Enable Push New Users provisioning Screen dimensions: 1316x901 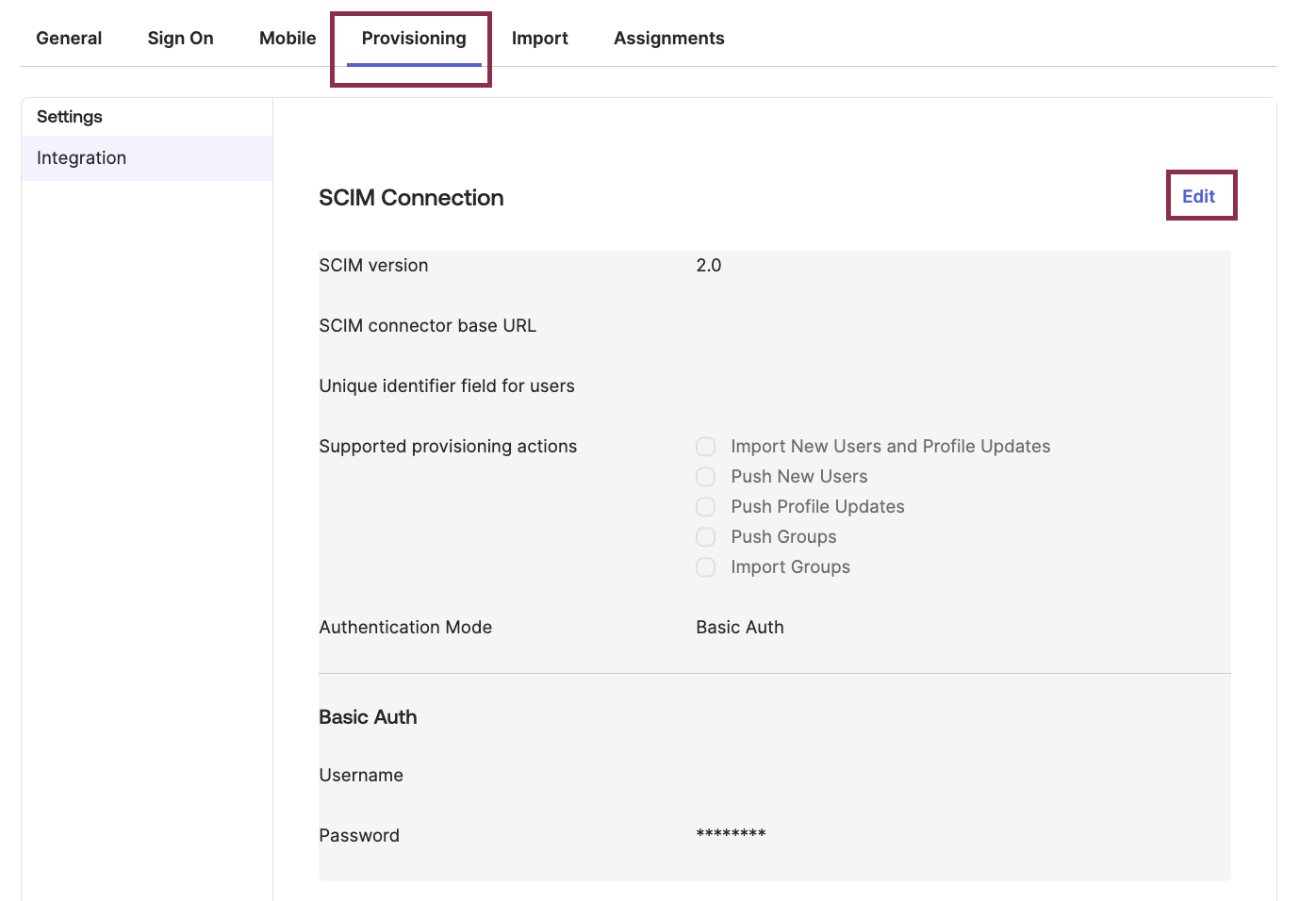coord(705,476)
